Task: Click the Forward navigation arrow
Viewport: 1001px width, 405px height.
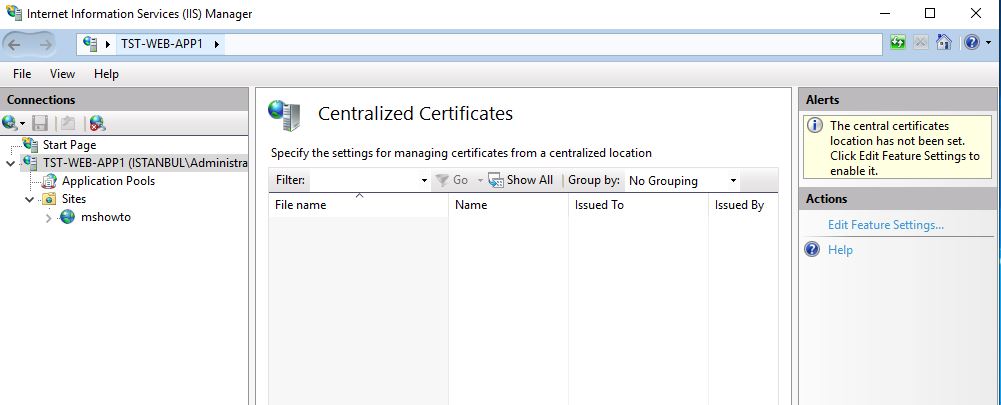Action: [x=45, y=44]
